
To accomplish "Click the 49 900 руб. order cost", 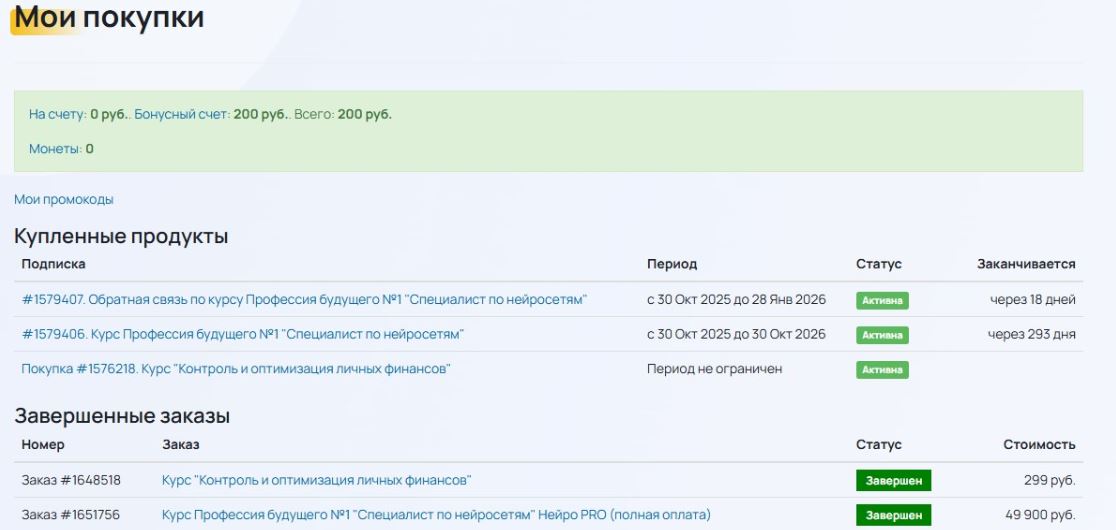I will click(x=1041, y=515).
